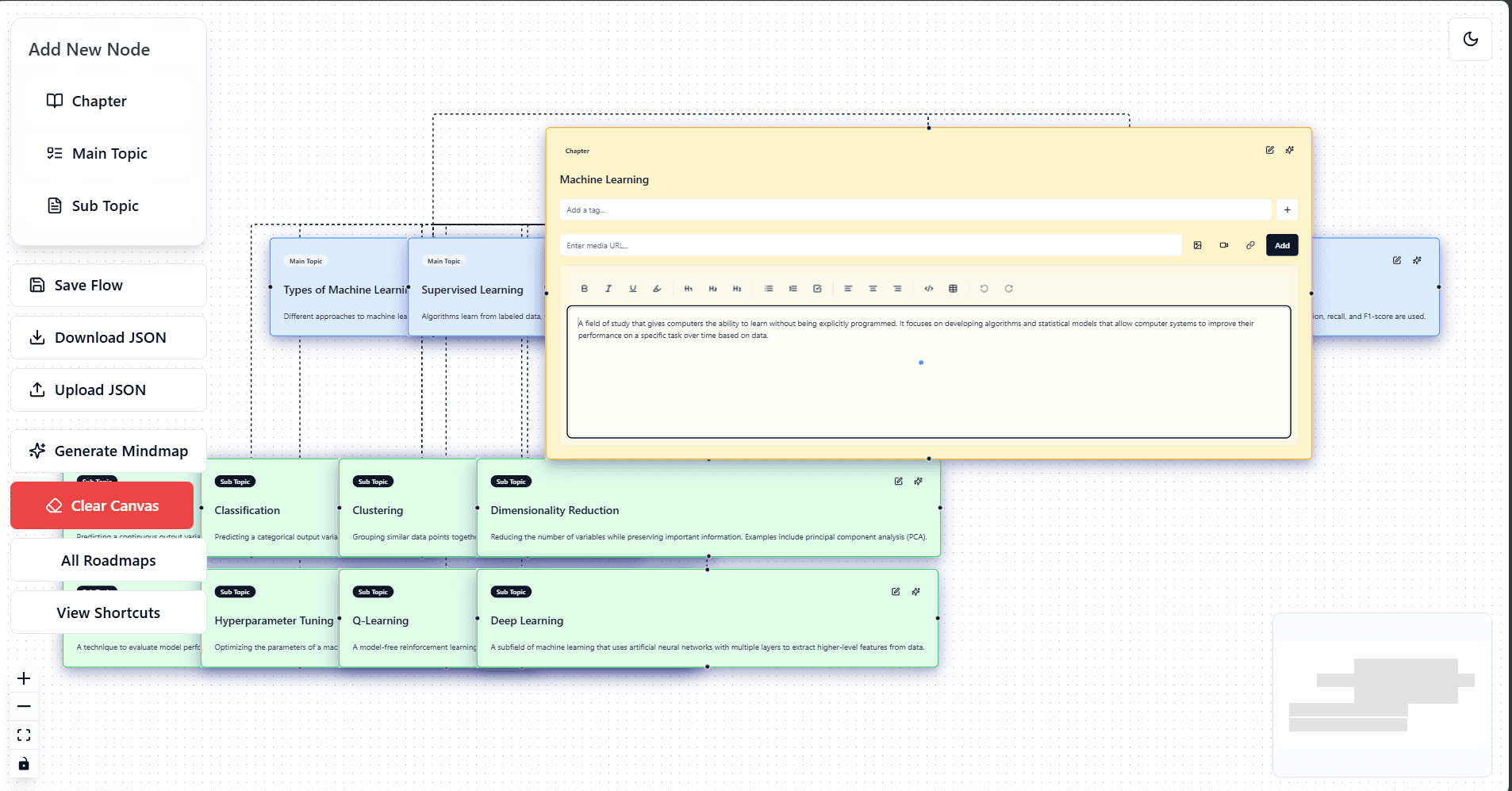The height and width of the screenshot is (791, 1512).
Task: Click the minimap in the bottom right corner
Action: [x=1382, y=695]
